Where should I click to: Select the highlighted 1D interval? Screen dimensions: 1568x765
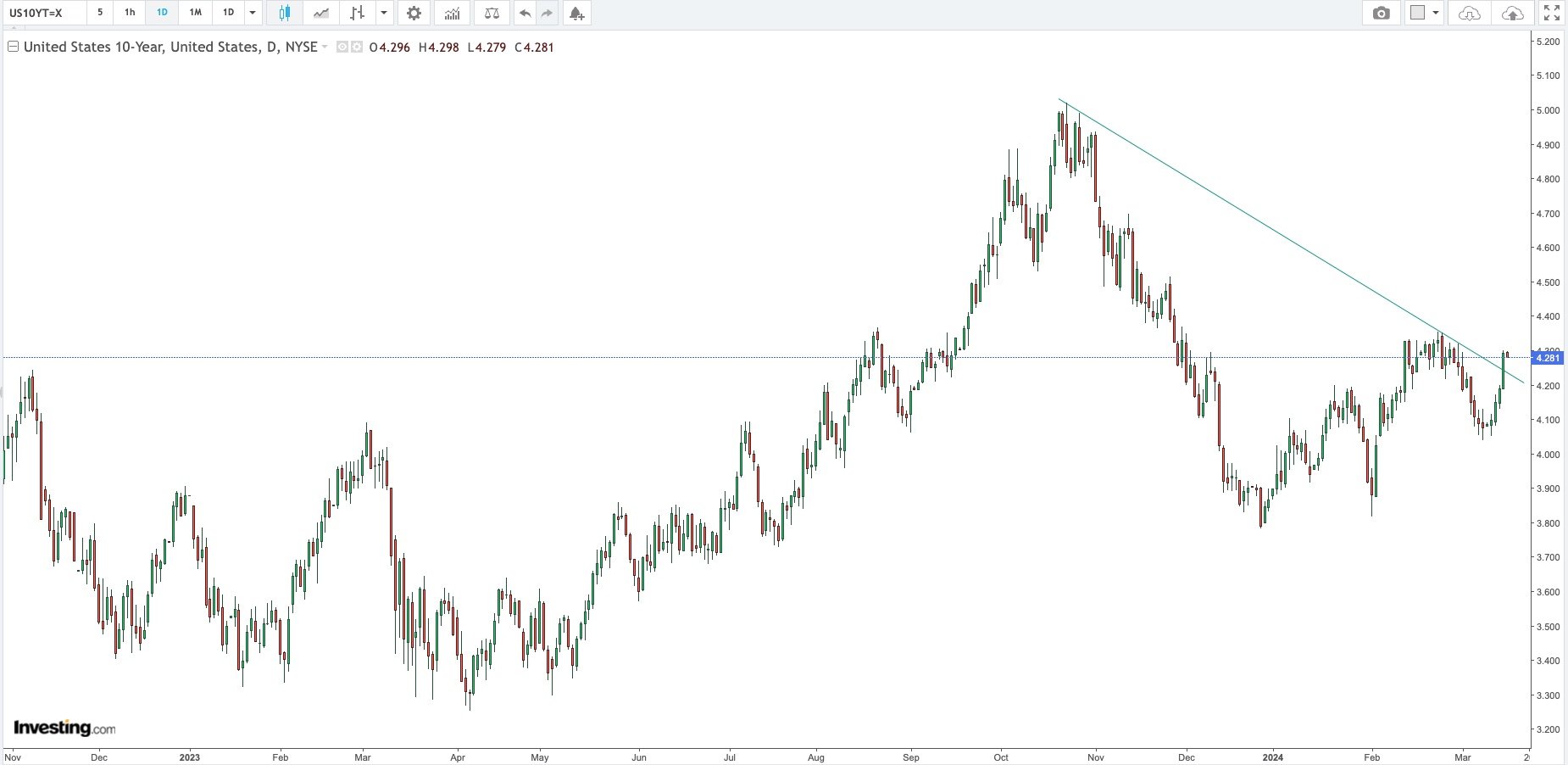click(162, 13)
